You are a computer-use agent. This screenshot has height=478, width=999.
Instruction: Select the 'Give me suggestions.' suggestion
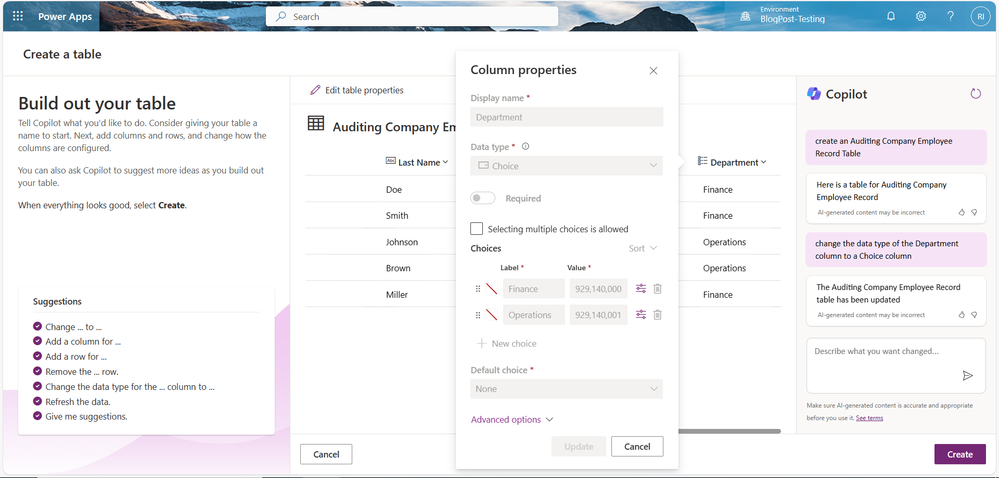click(80, 417)
